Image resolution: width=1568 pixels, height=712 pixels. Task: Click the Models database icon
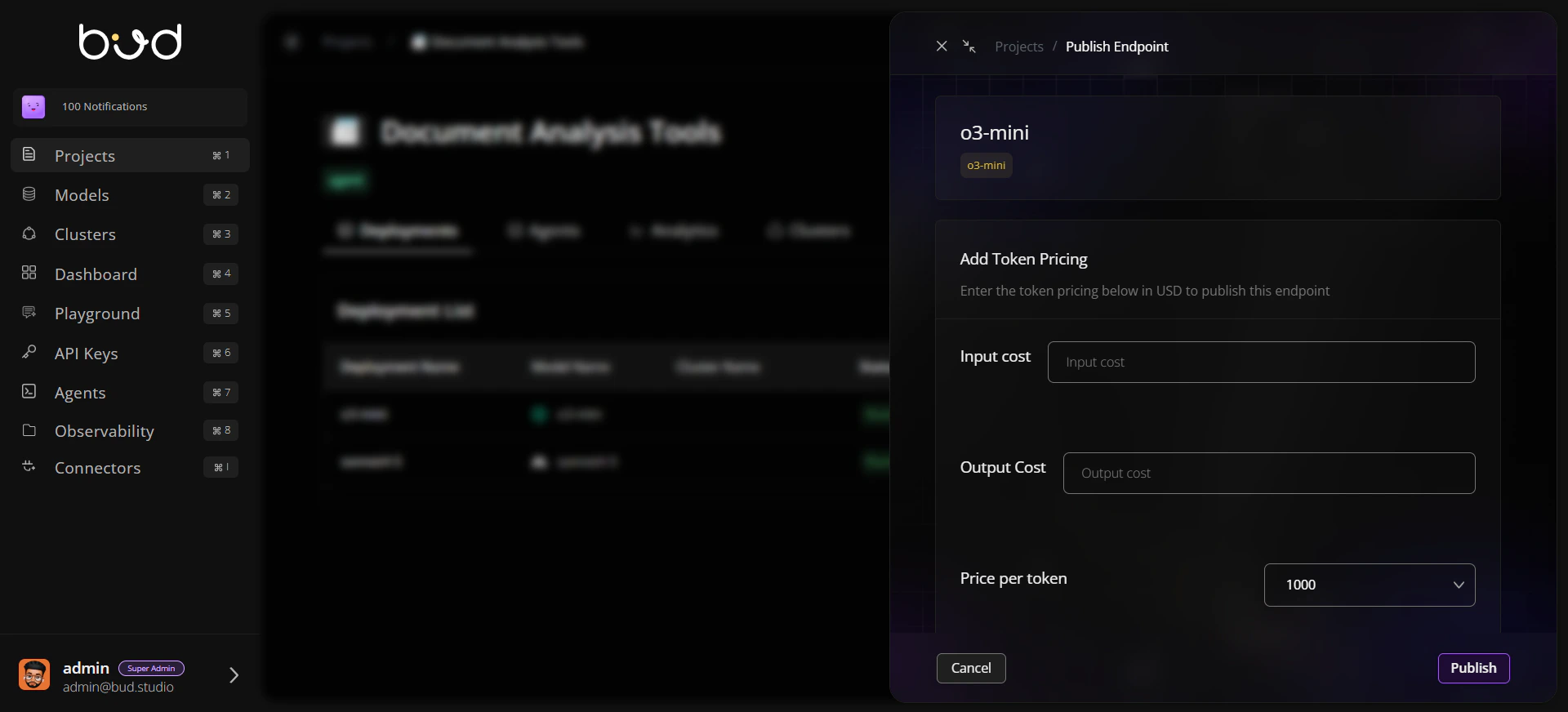tap(29, 194)
